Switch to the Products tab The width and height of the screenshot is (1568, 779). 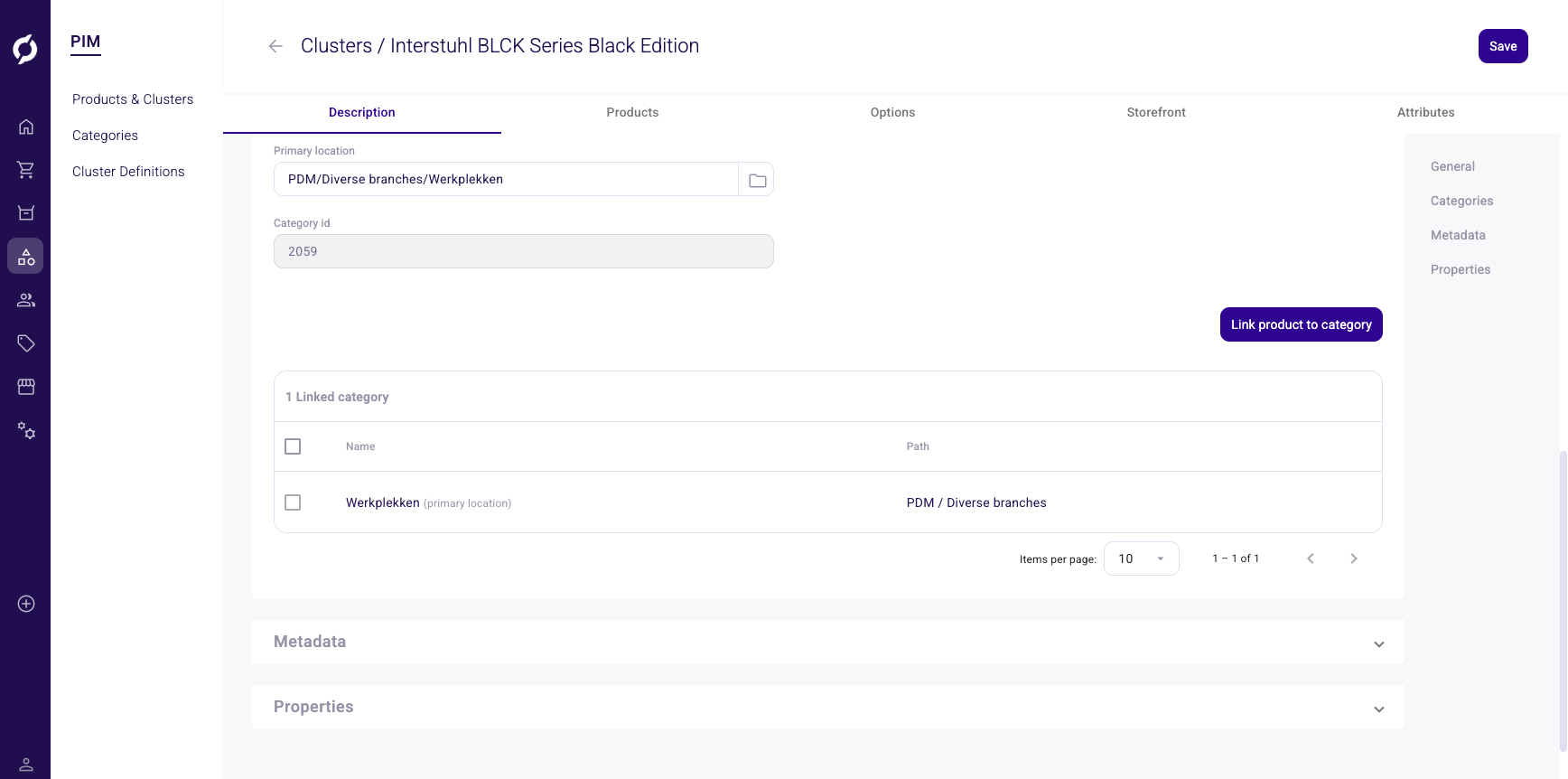coord(632,112)
